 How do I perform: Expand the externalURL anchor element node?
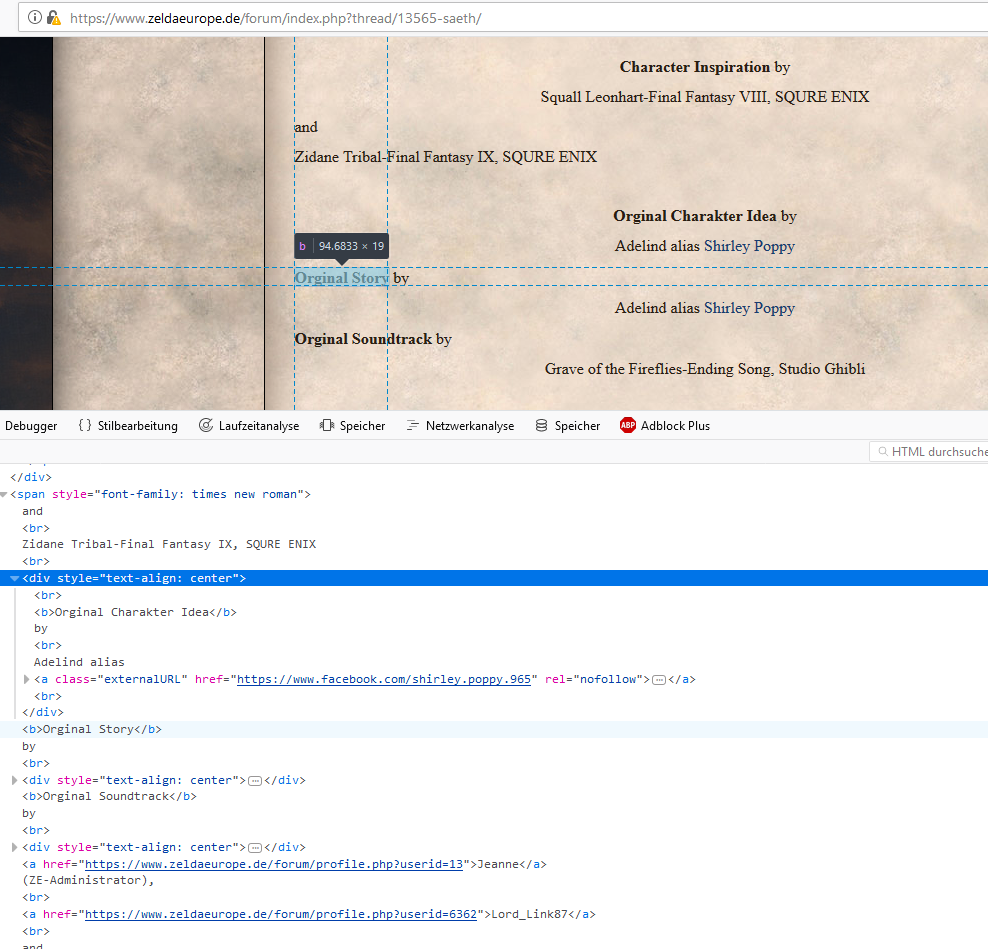point(26,680)
